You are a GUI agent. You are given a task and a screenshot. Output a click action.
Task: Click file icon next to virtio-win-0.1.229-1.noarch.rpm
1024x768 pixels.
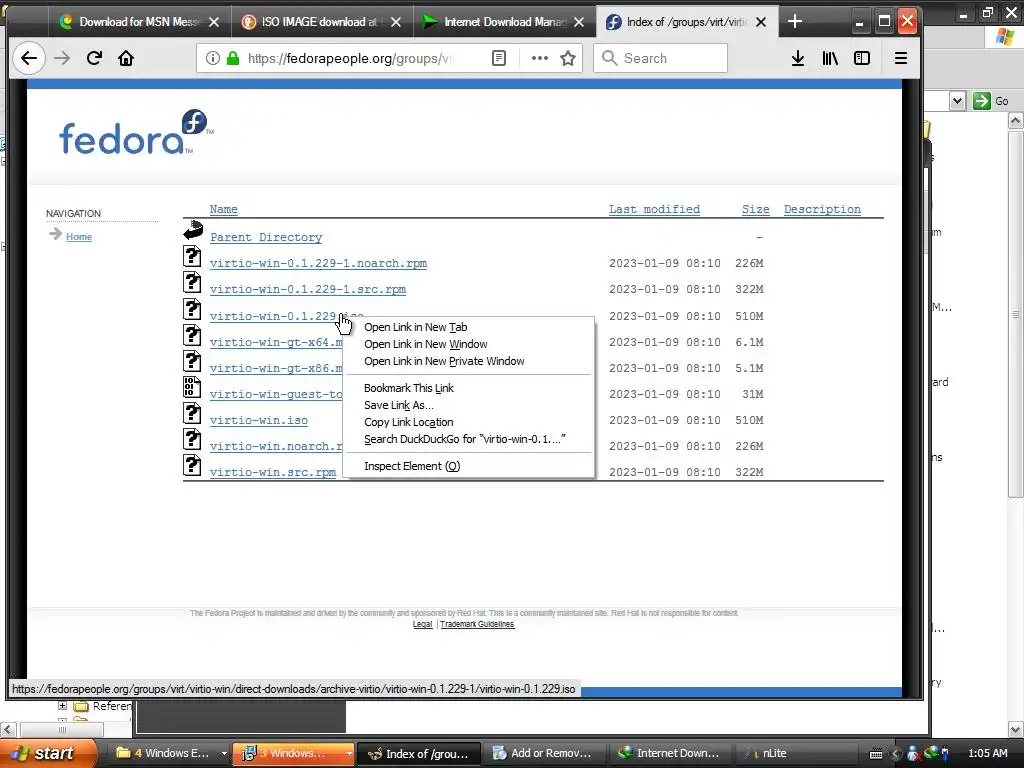point(192,256)
